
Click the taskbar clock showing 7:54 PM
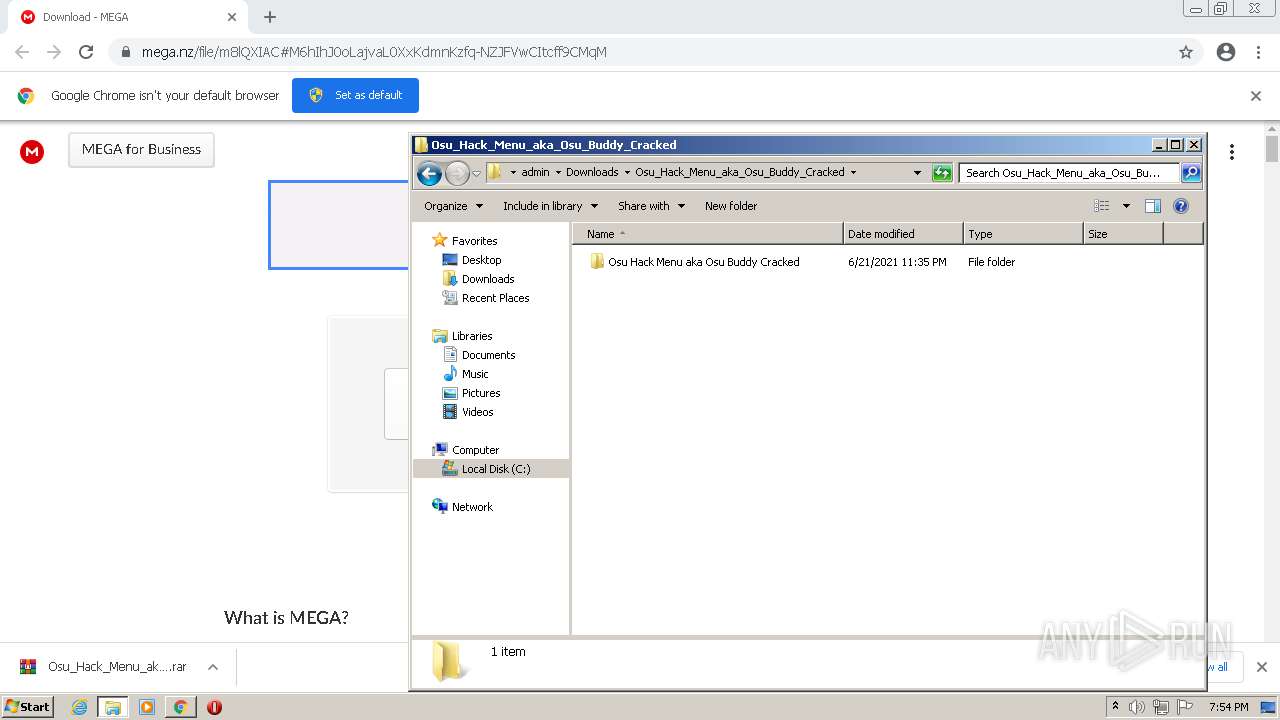[x=1228, y=707]
